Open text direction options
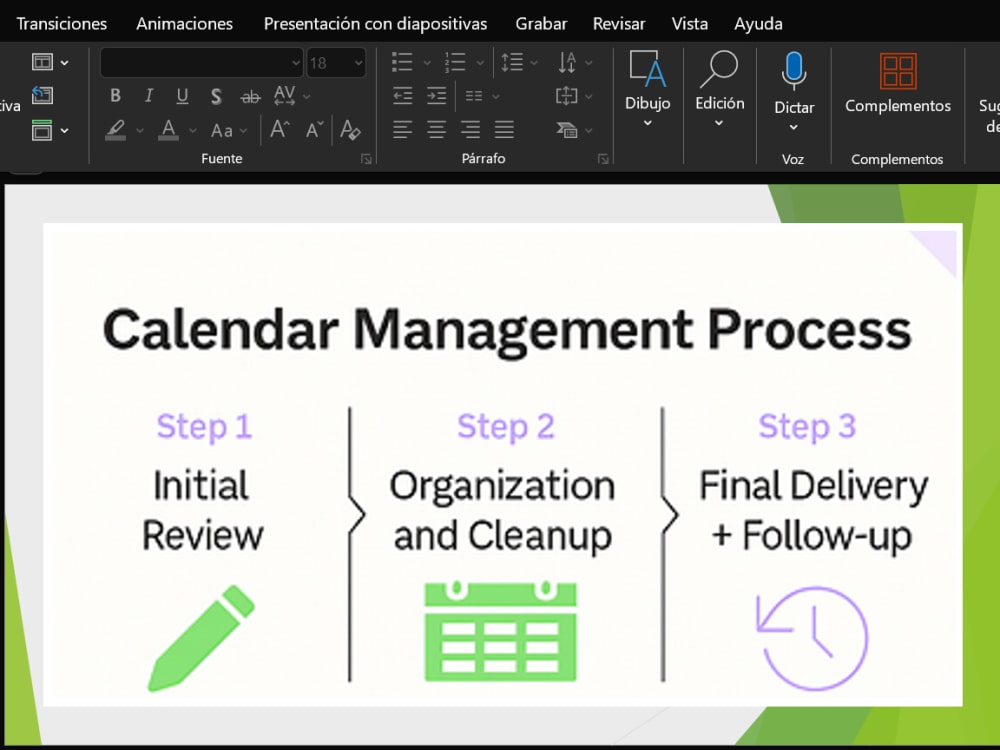Viewport: 1000px width, 750px height. 573,62
